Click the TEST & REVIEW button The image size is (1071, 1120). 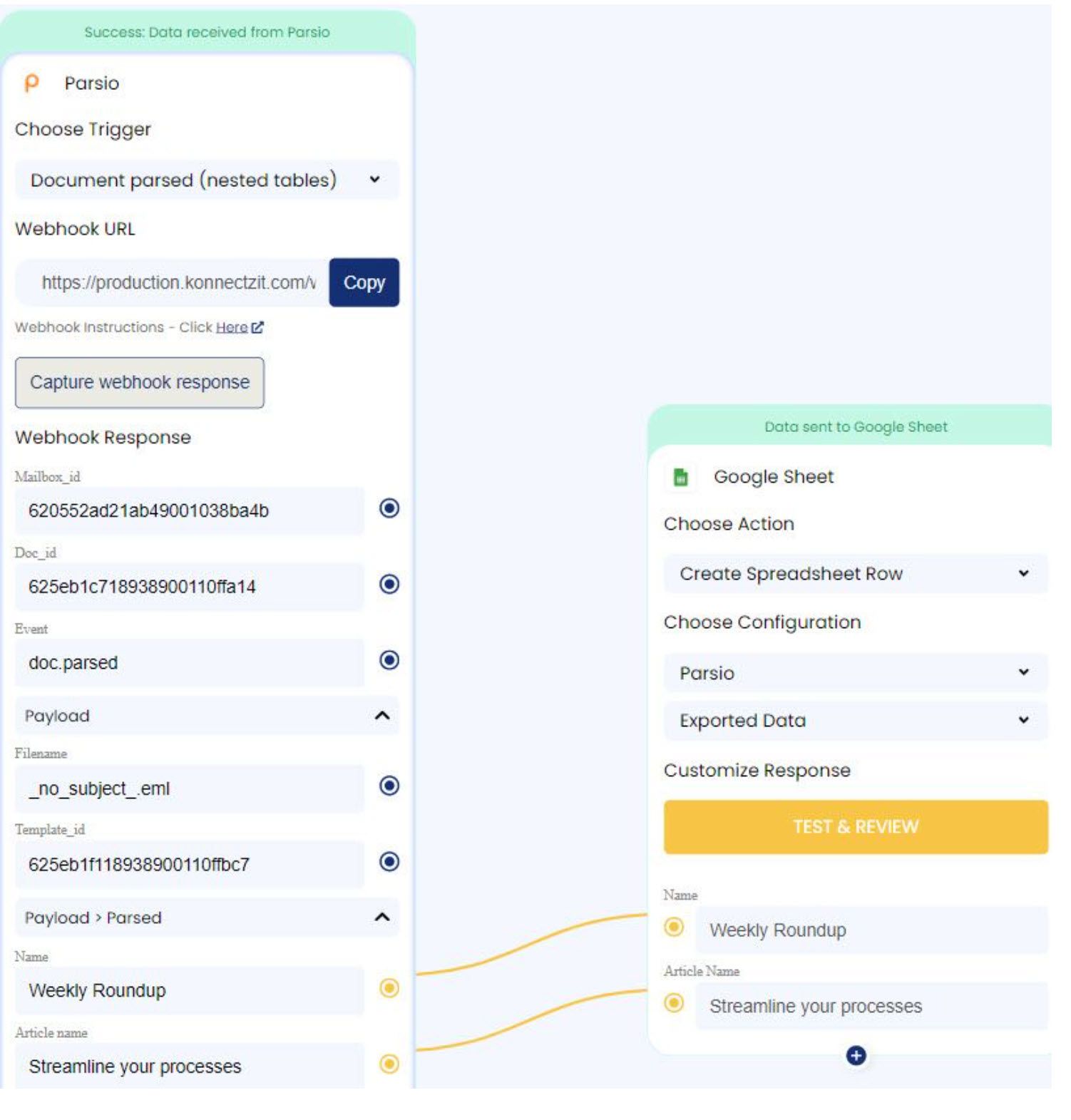pyautogui.click(x=855, y=827)
